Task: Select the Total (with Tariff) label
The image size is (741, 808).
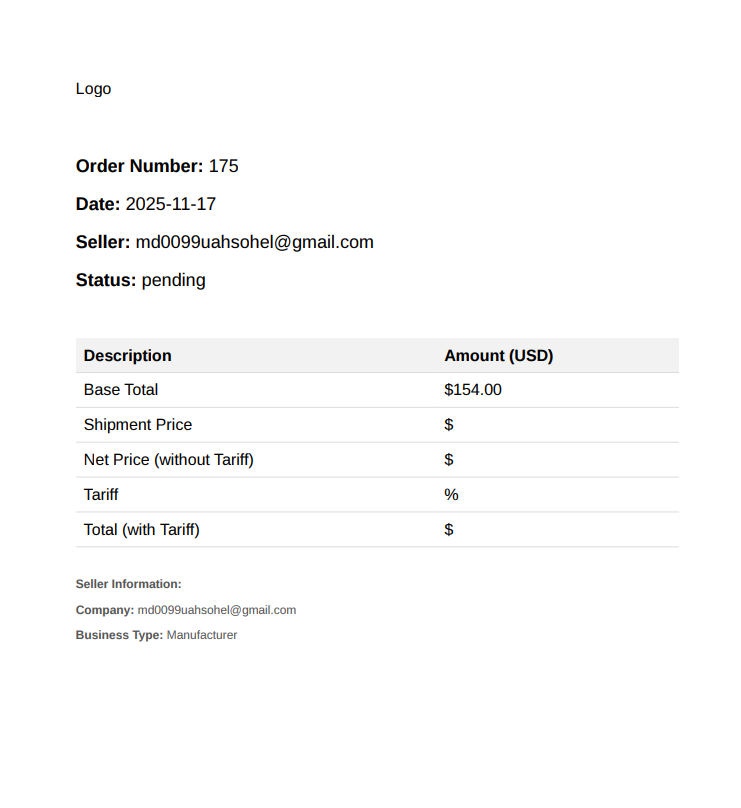Action: point(142,530)
